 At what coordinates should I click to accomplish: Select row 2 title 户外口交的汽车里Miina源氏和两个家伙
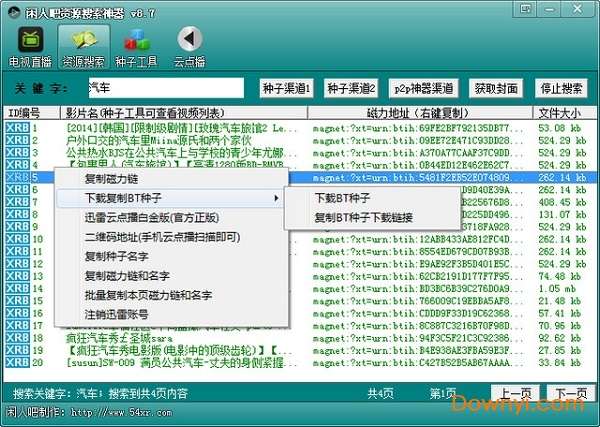coord(158,140)
